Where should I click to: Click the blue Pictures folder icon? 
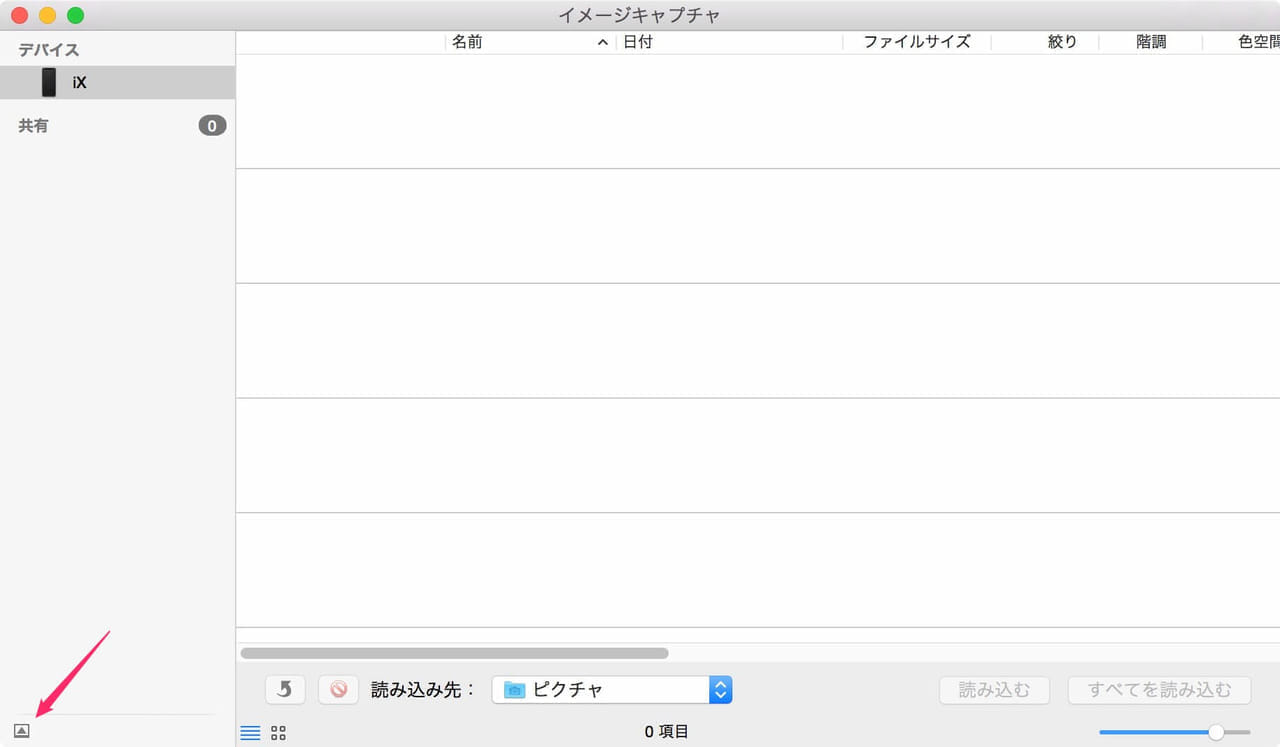[x=514, y=690]
